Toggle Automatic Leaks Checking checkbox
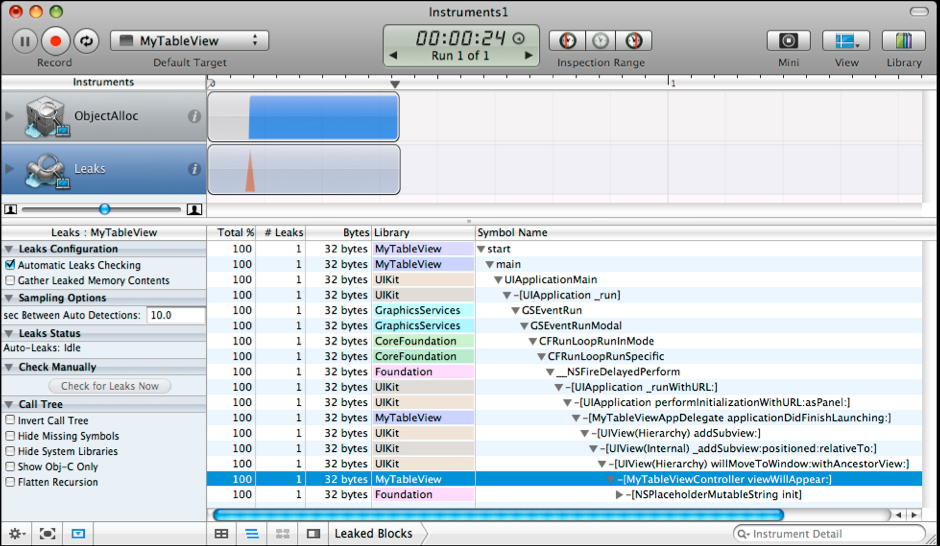Image resolution: width=940 pixels, height=546 pixels. (10, 264)
